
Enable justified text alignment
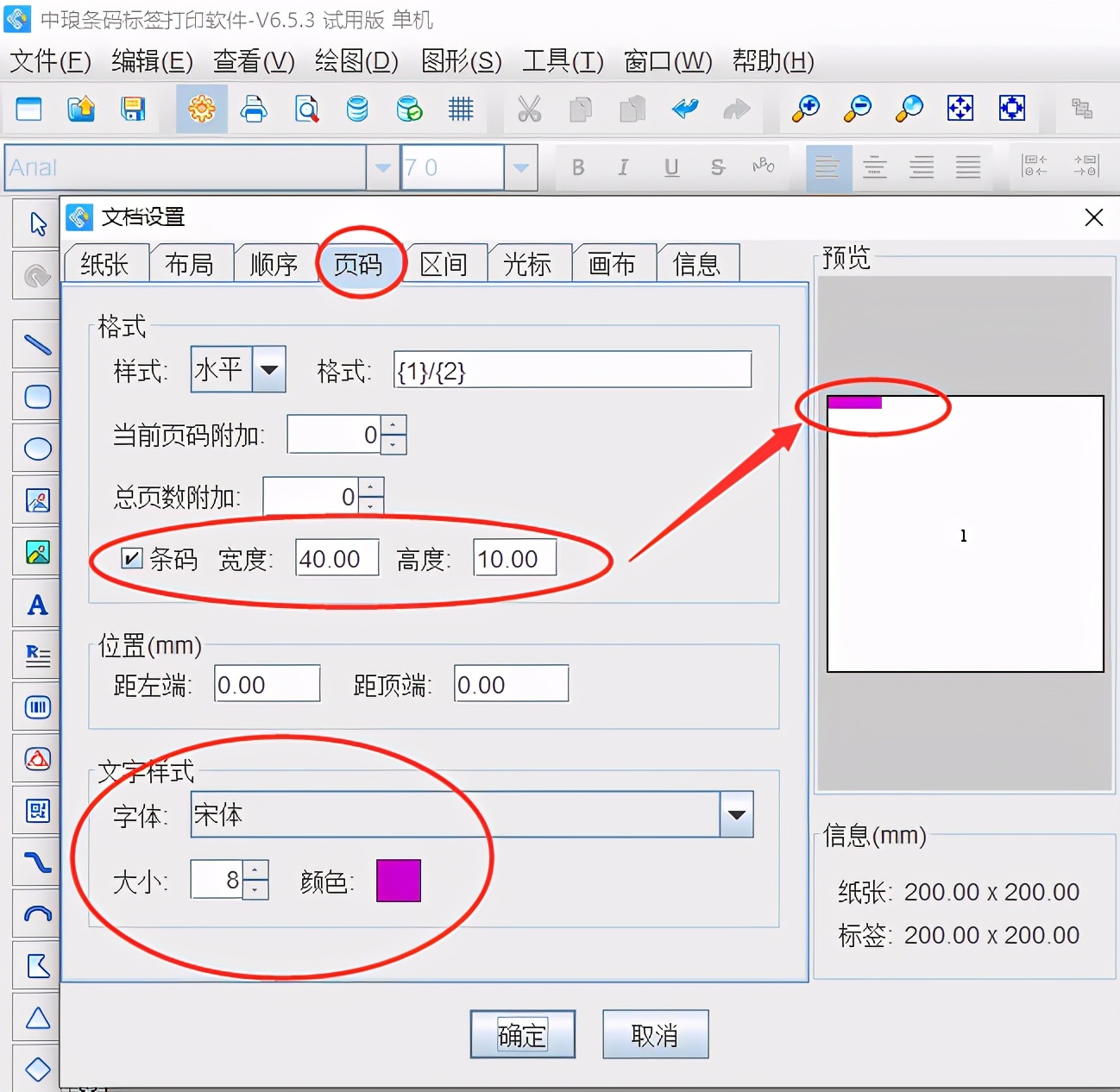(968, 167)
